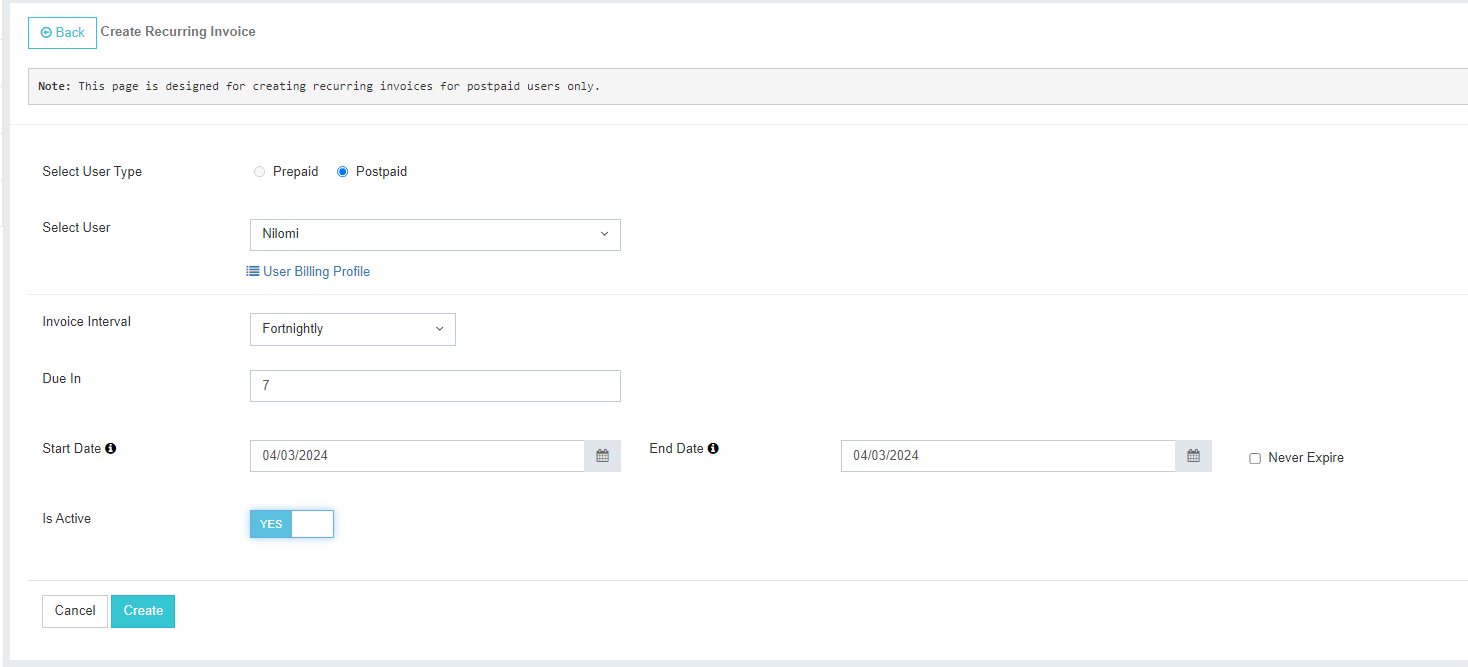Focus the End Date text field
The image size is (1468, 667).
click(1008, 456)
